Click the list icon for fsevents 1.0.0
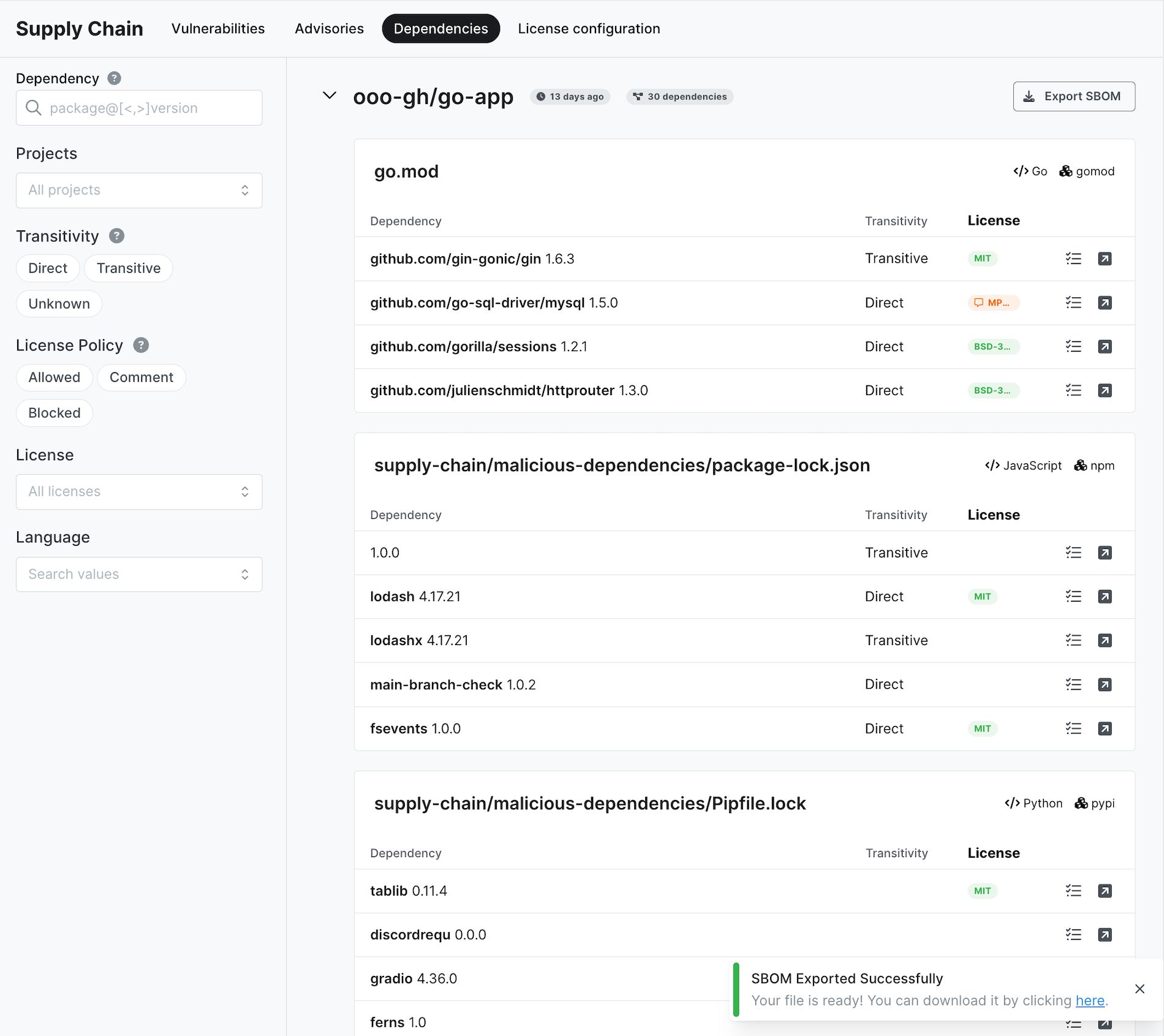The width and height of the screenshot is (1164, 1036). [x=1073, y=728]
